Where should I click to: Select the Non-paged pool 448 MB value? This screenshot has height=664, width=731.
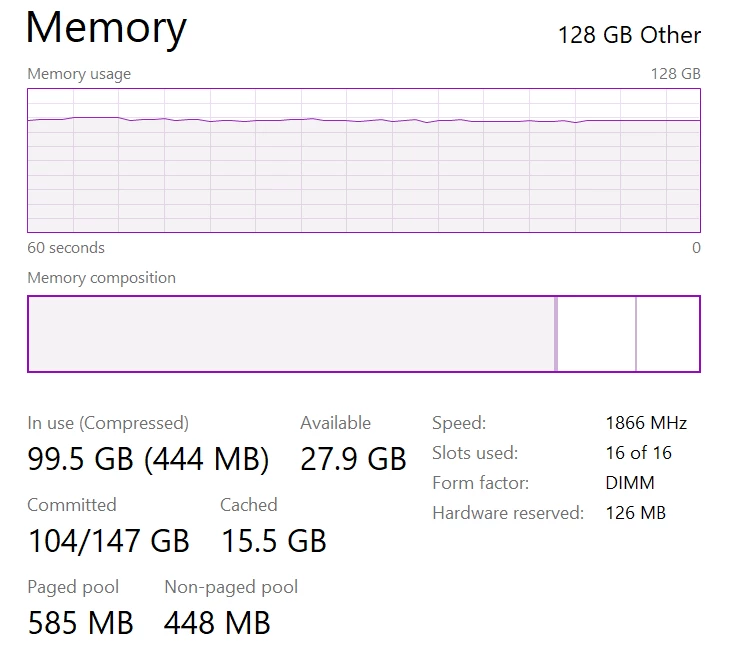[x=217, y=623]
